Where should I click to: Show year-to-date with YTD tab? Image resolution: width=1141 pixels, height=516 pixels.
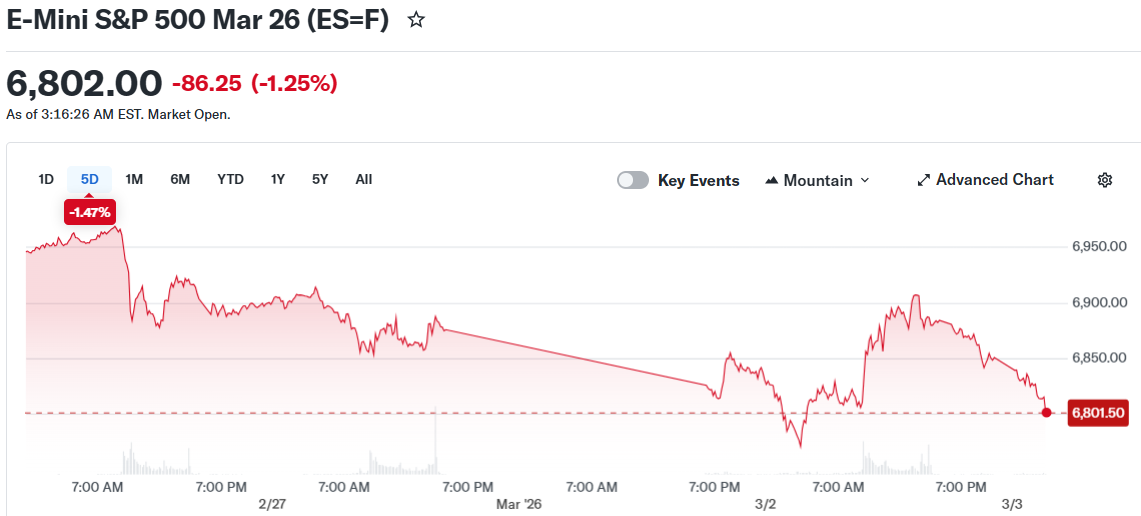tap(230, 180)
